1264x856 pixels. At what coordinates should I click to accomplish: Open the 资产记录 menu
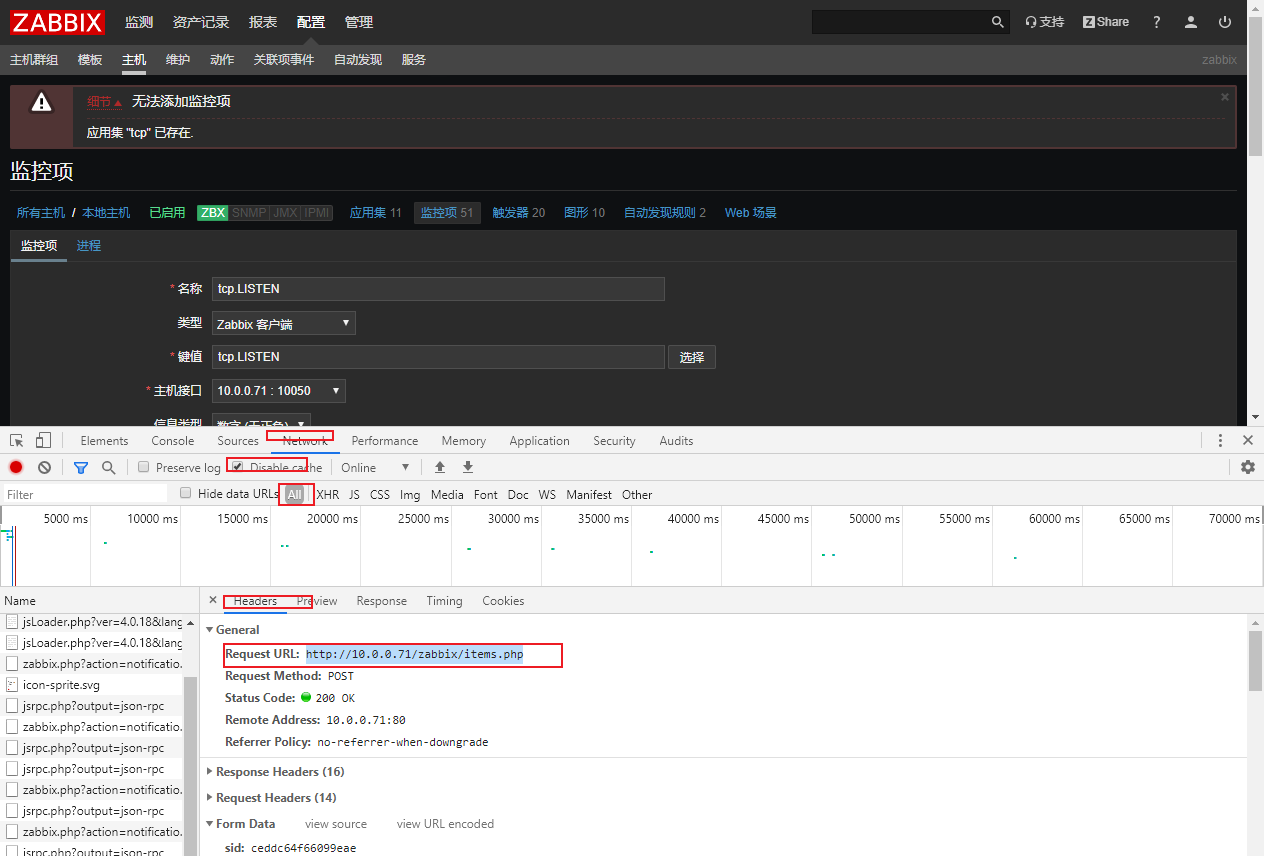click(201, 22)
